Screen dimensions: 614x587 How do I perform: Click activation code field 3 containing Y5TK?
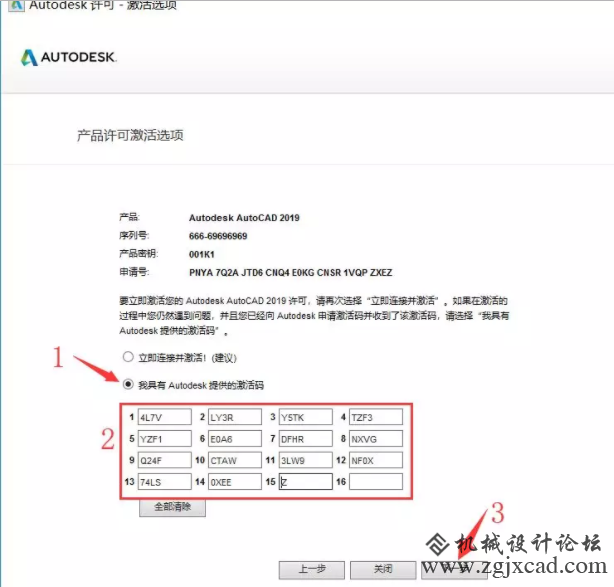click(305, 417)
